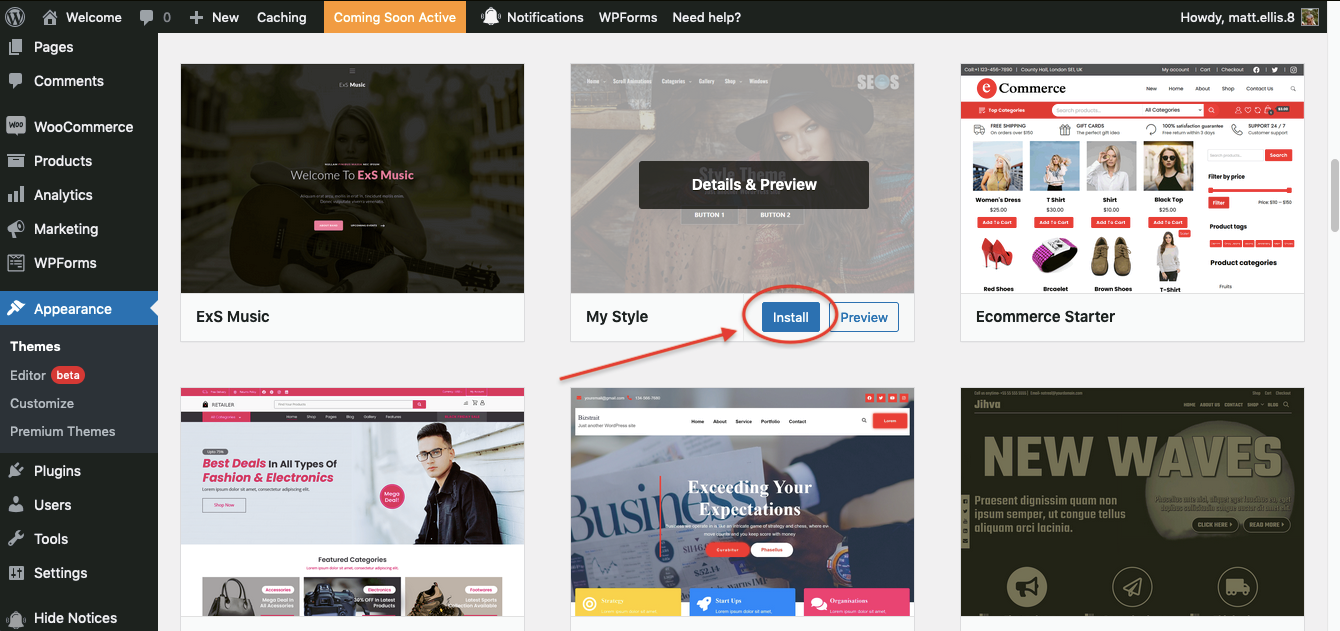Click the Settings sliders icon

click(x=16, y=573)
